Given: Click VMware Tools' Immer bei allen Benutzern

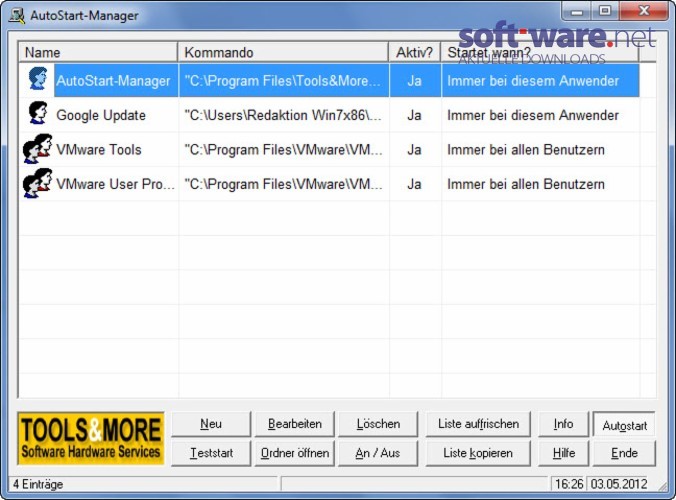Looking at the screenshot, I should coord(526,150).
